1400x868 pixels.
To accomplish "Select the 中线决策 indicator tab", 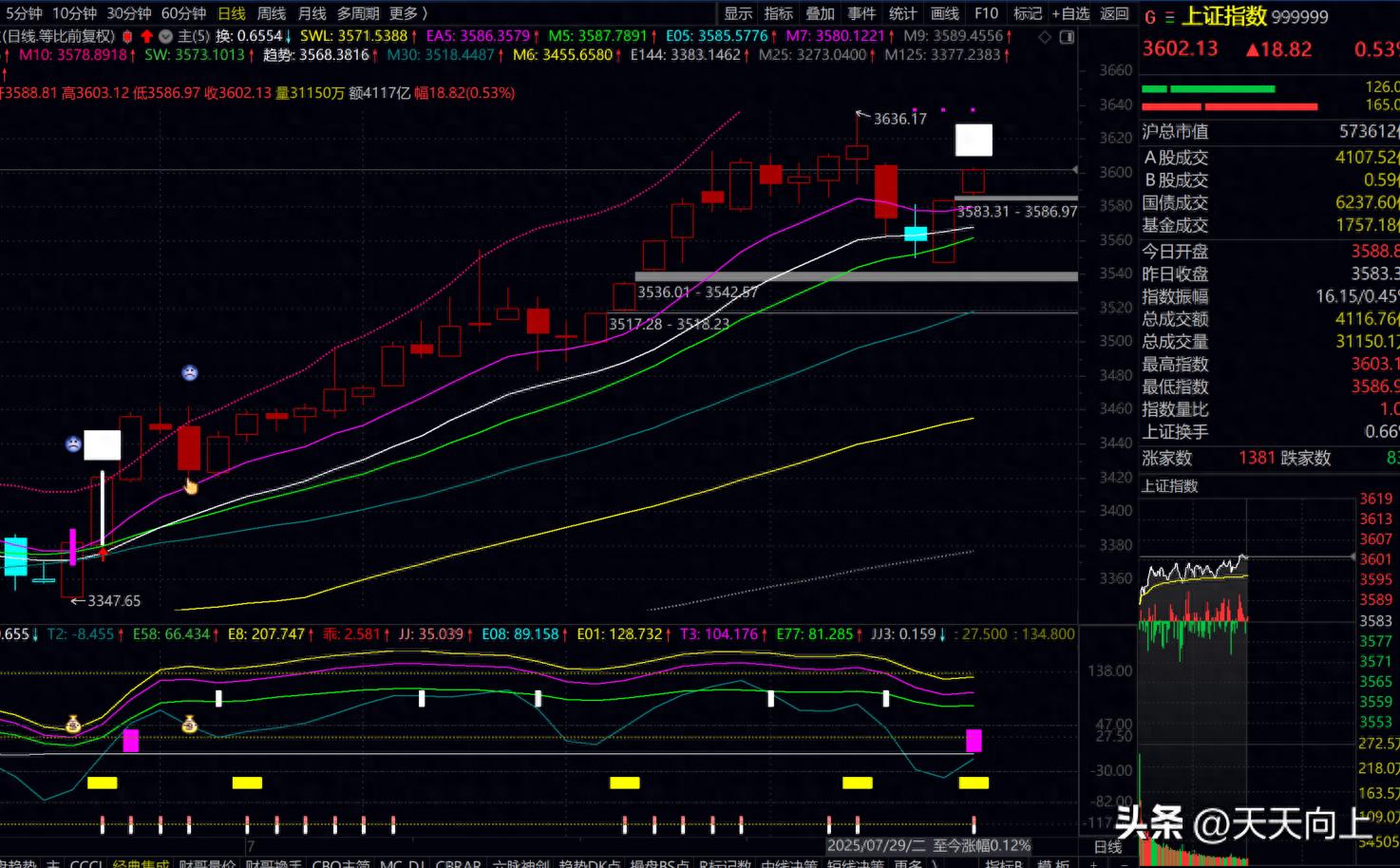I will point(789,862).
